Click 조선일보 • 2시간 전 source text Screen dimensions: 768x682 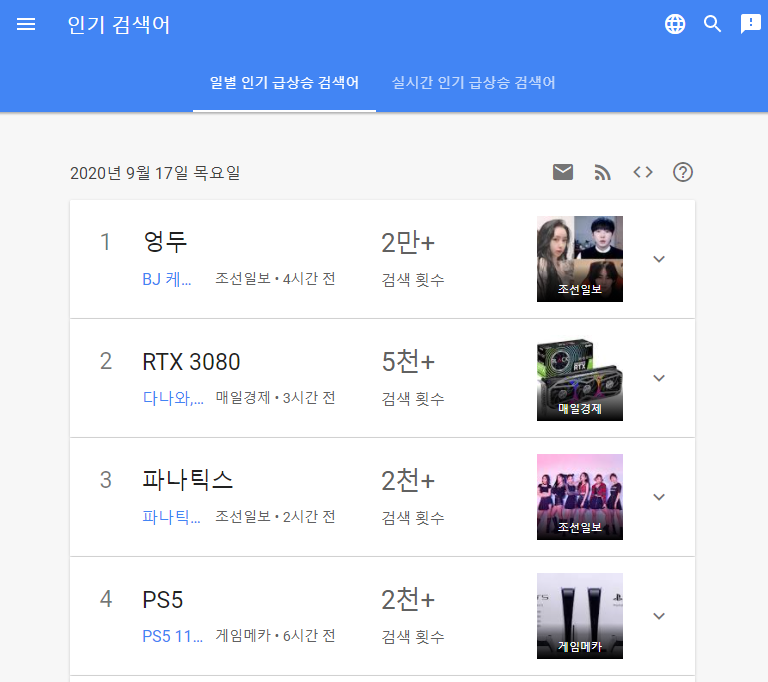276,516
